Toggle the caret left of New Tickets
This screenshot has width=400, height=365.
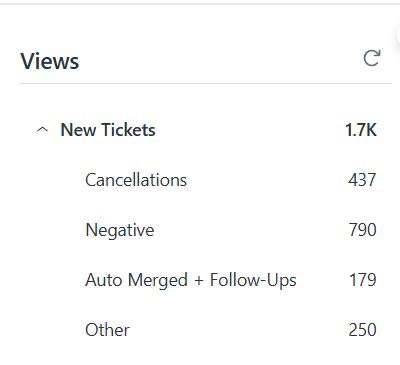42,129
